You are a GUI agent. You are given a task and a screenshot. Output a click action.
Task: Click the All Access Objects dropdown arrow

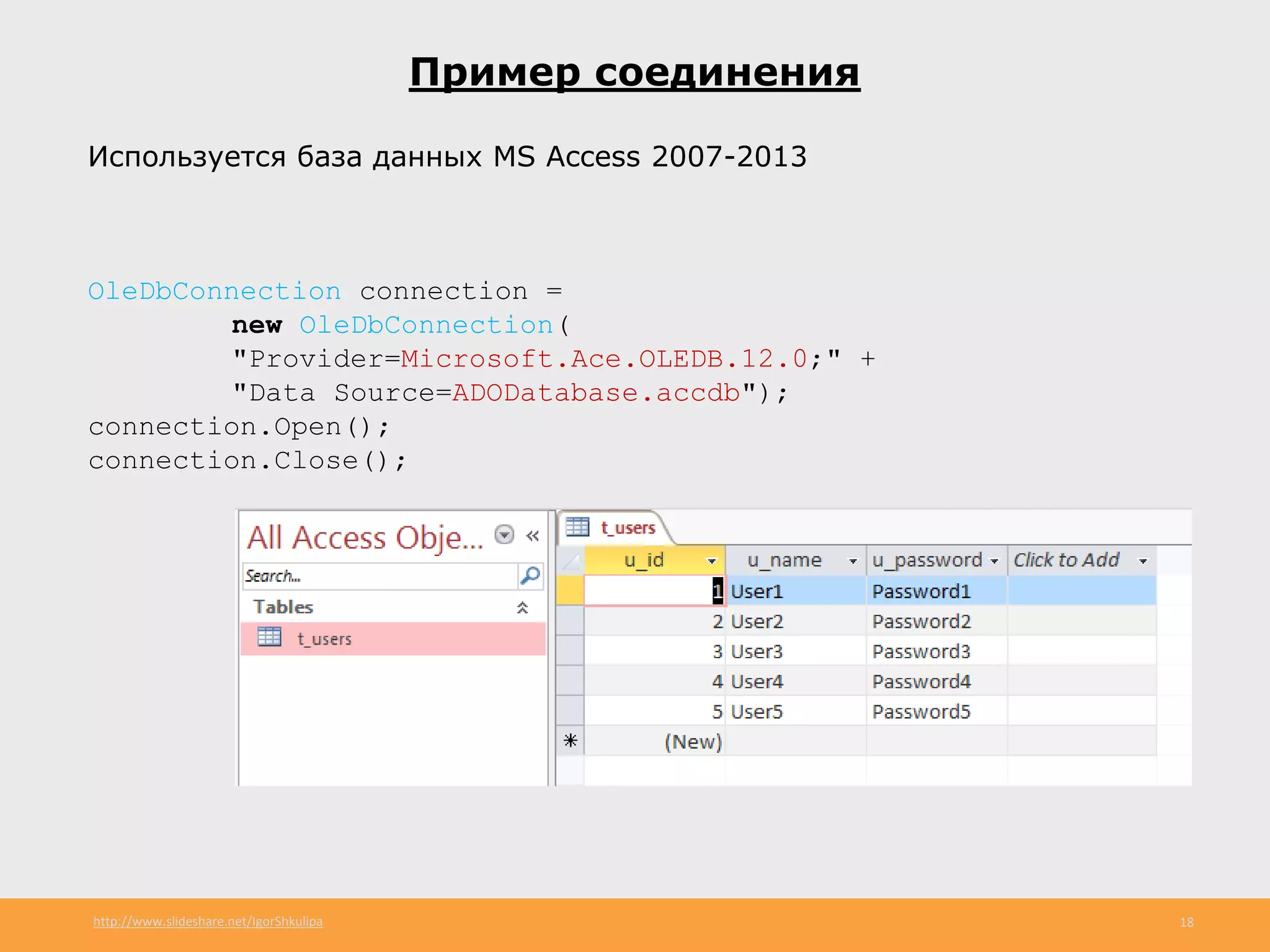pyautogui.click(x=504, y=534)
